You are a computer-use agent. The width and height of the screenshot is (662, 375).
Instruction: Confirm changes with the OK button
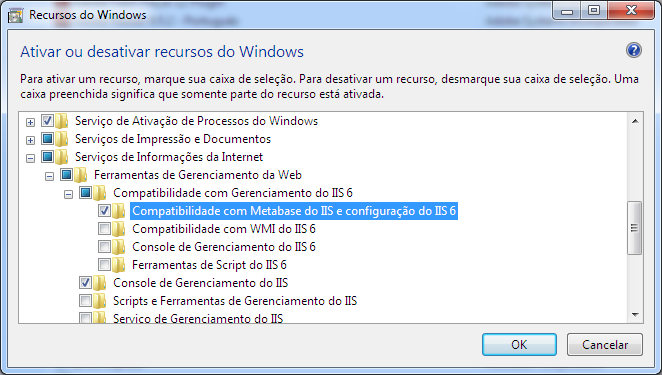[519, 345]
